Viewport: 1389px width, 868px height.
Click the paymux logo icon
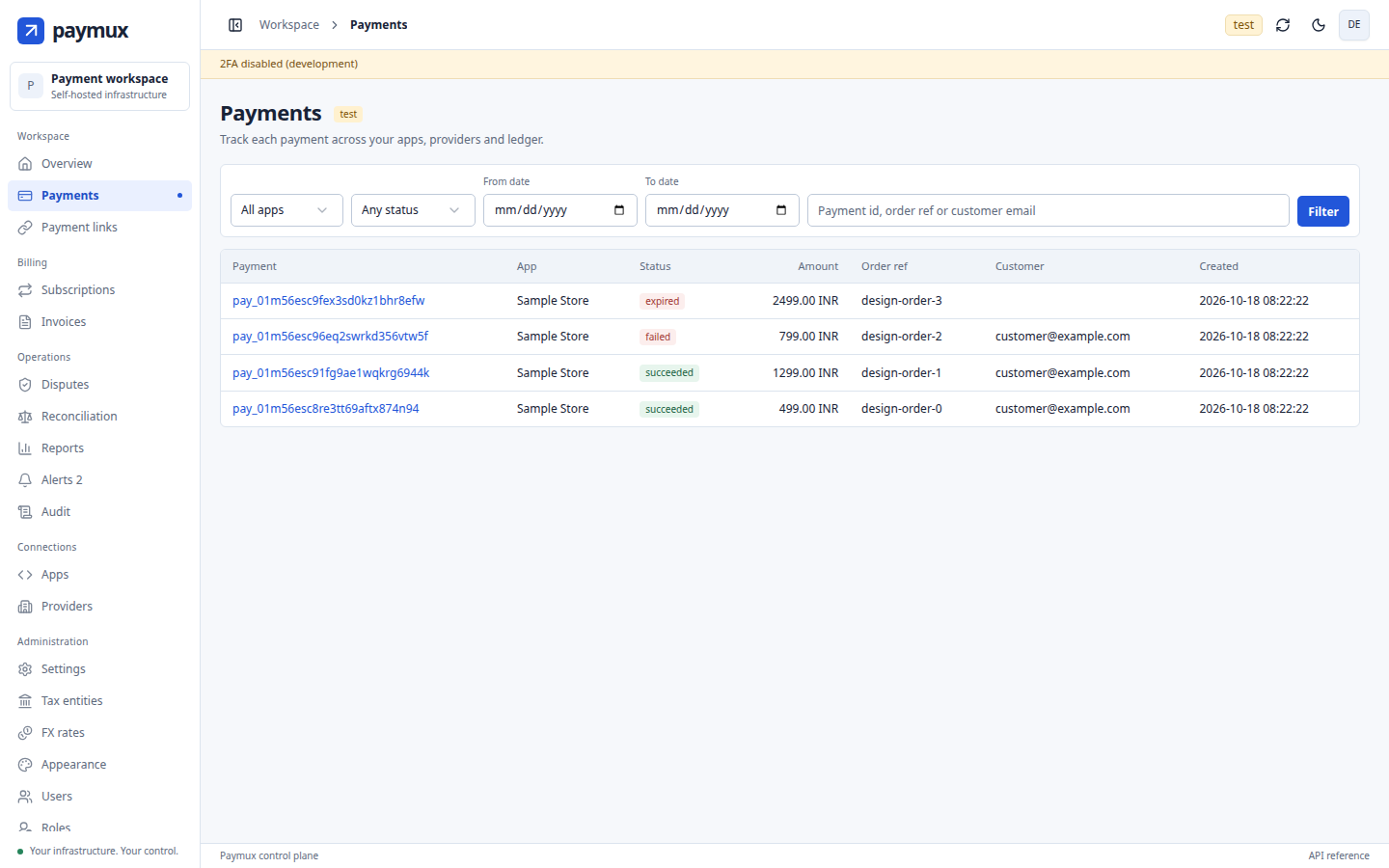[31, 31]
